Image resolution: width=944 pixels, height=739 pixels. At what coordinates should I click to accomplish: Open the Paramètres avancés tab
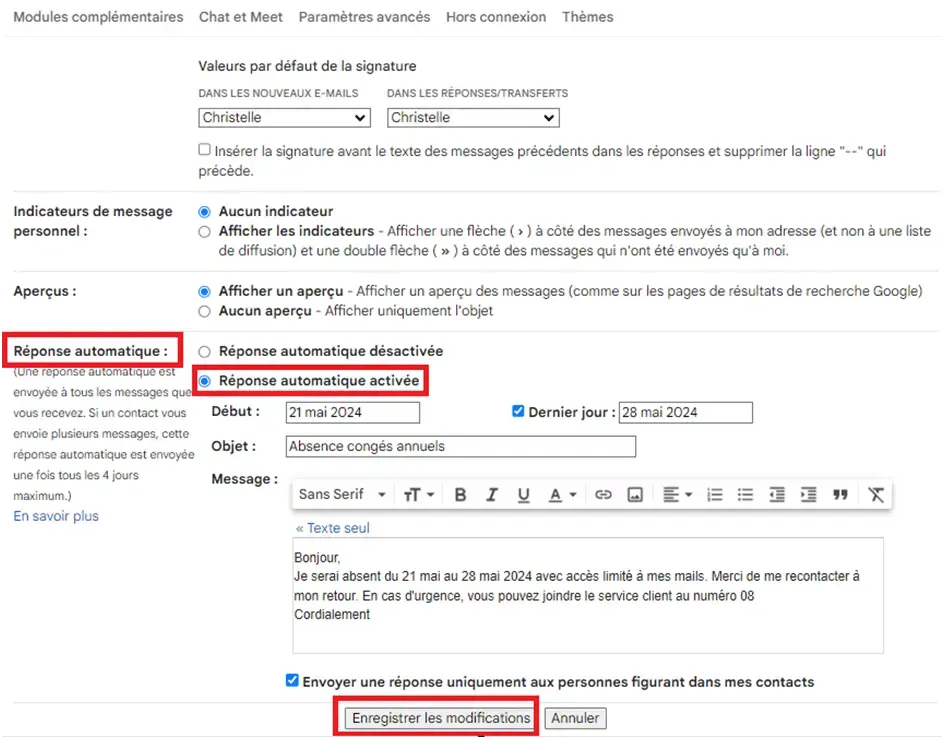pyautogui.click(x=364, y=17)
